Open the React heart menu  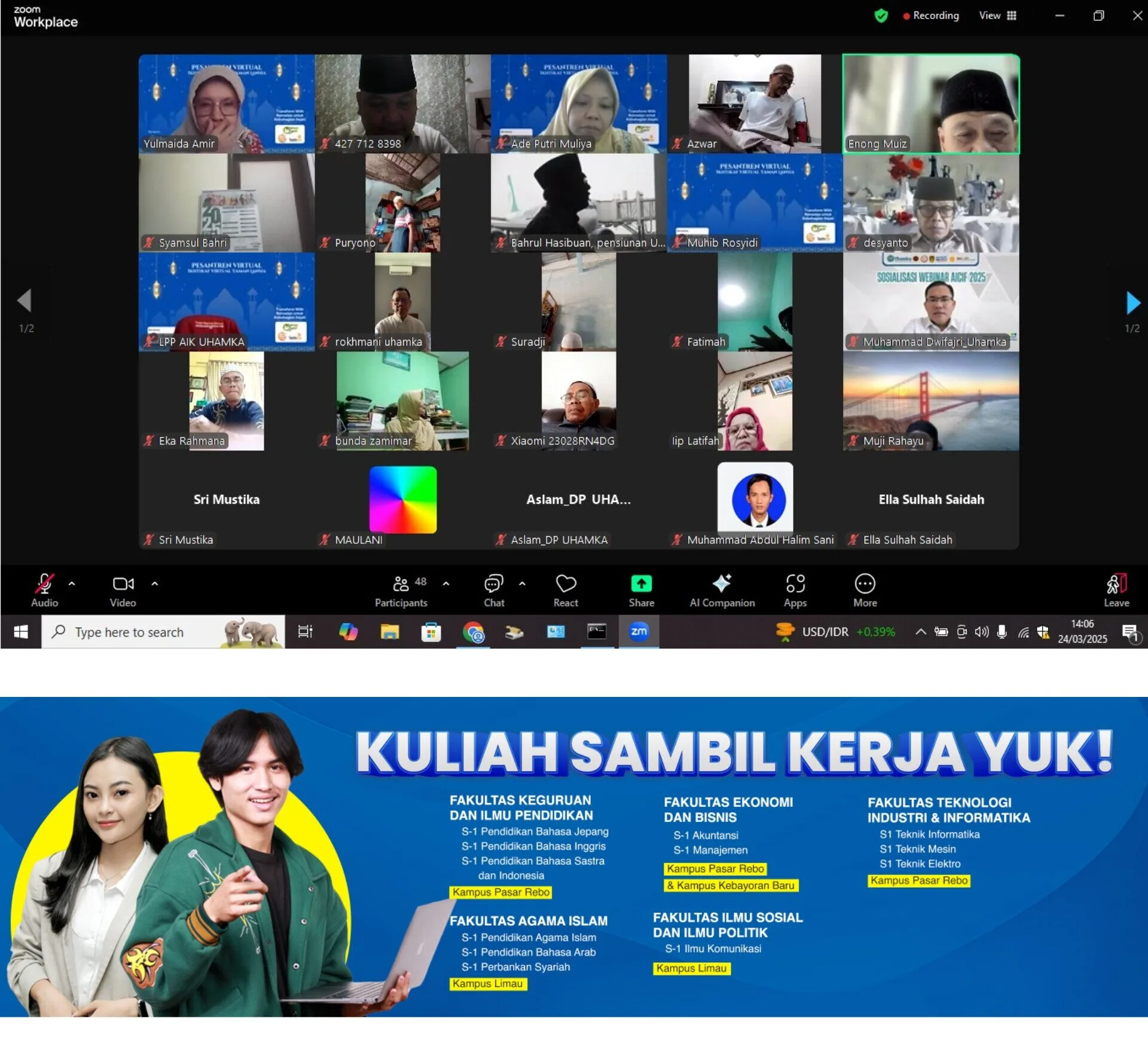coord(566,589)
